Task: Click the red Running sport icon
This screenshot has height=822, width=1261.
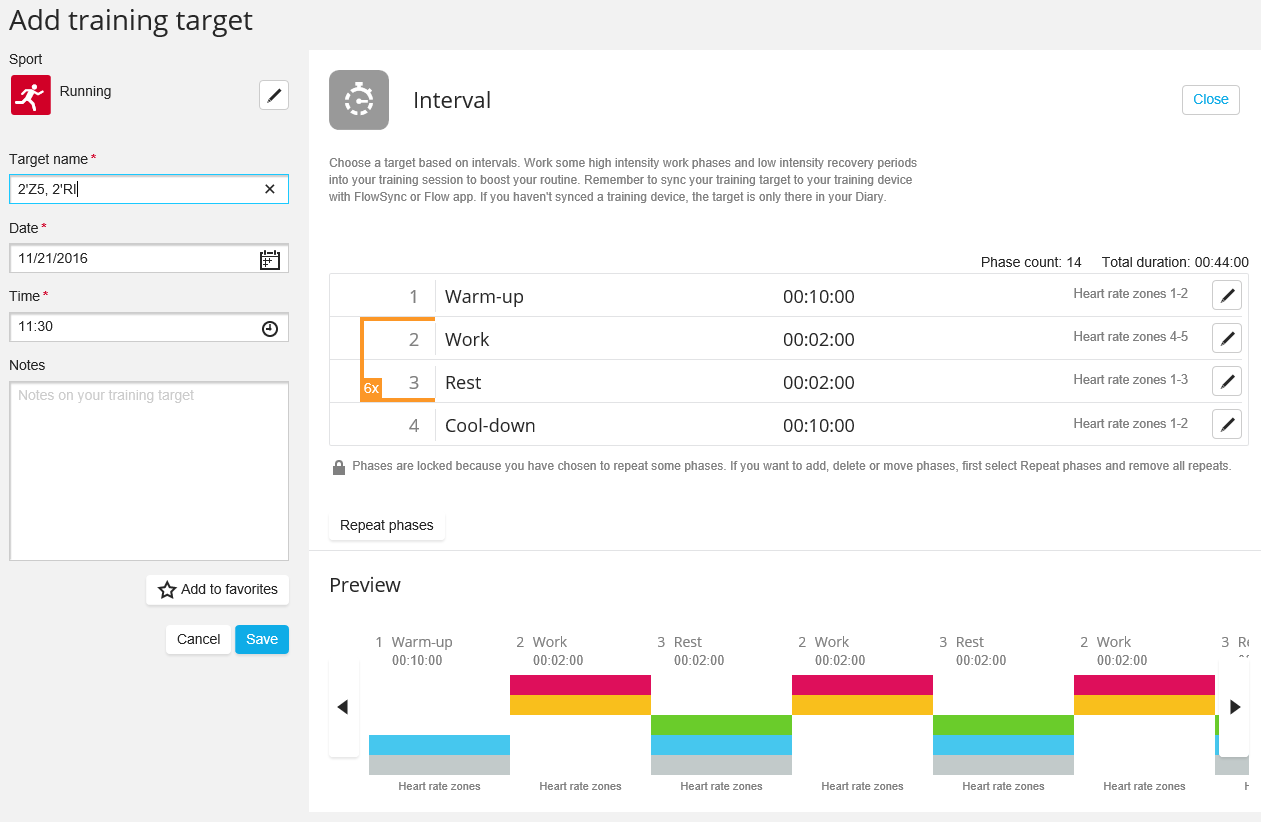Action: tap(31, 95)
